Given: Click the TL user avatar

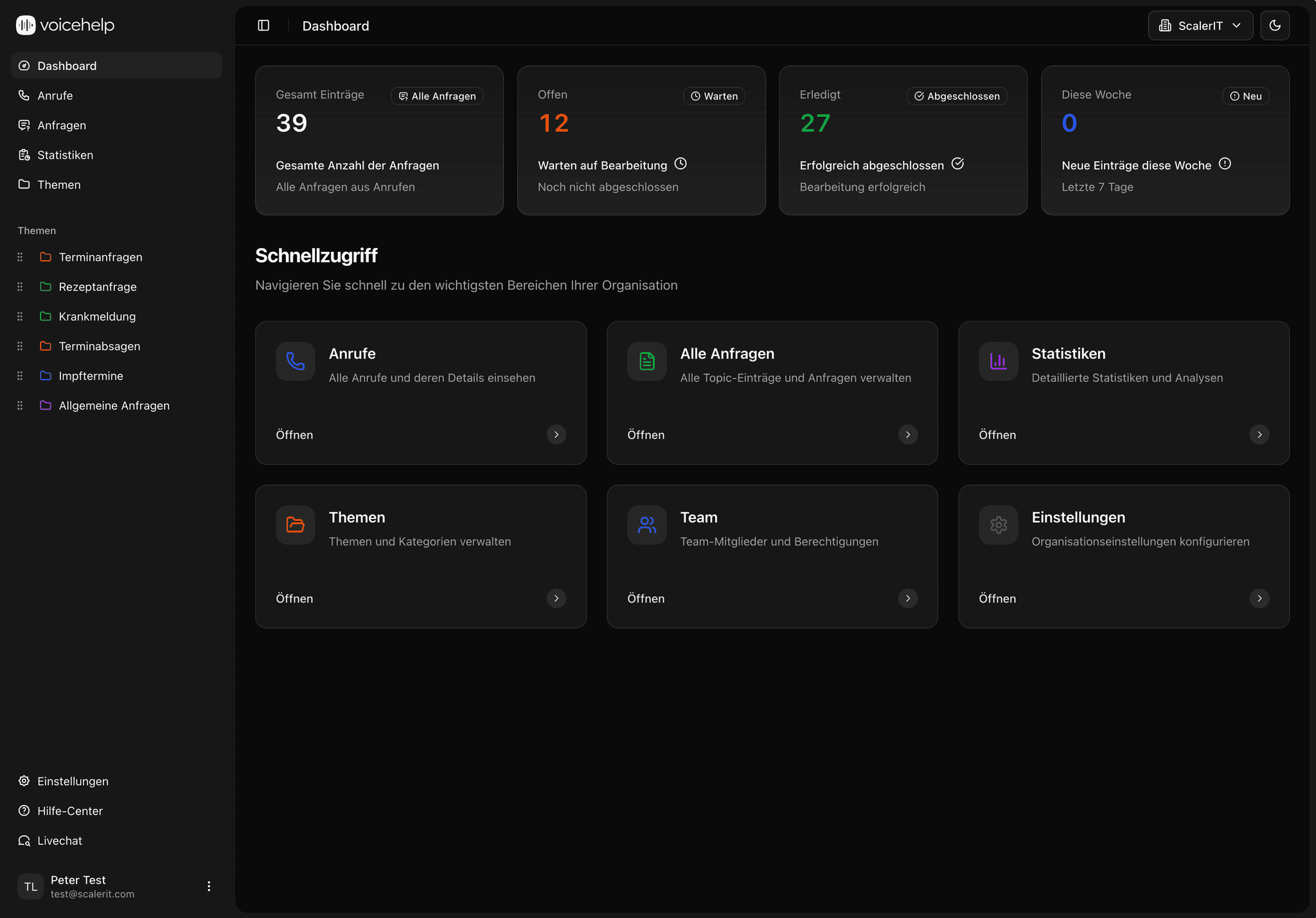Looking at the screenshot, I should tap(30, 887).
